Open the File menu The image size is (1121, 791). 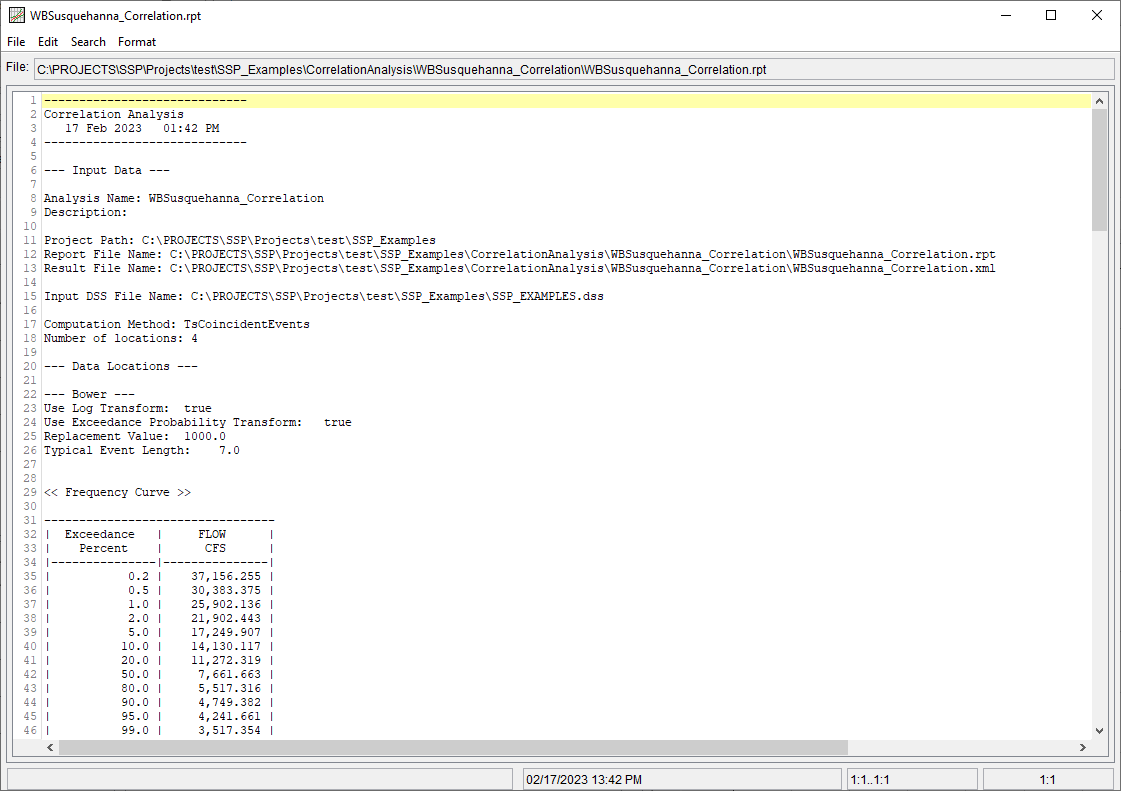pyautogui.click(x=16, y=41)
